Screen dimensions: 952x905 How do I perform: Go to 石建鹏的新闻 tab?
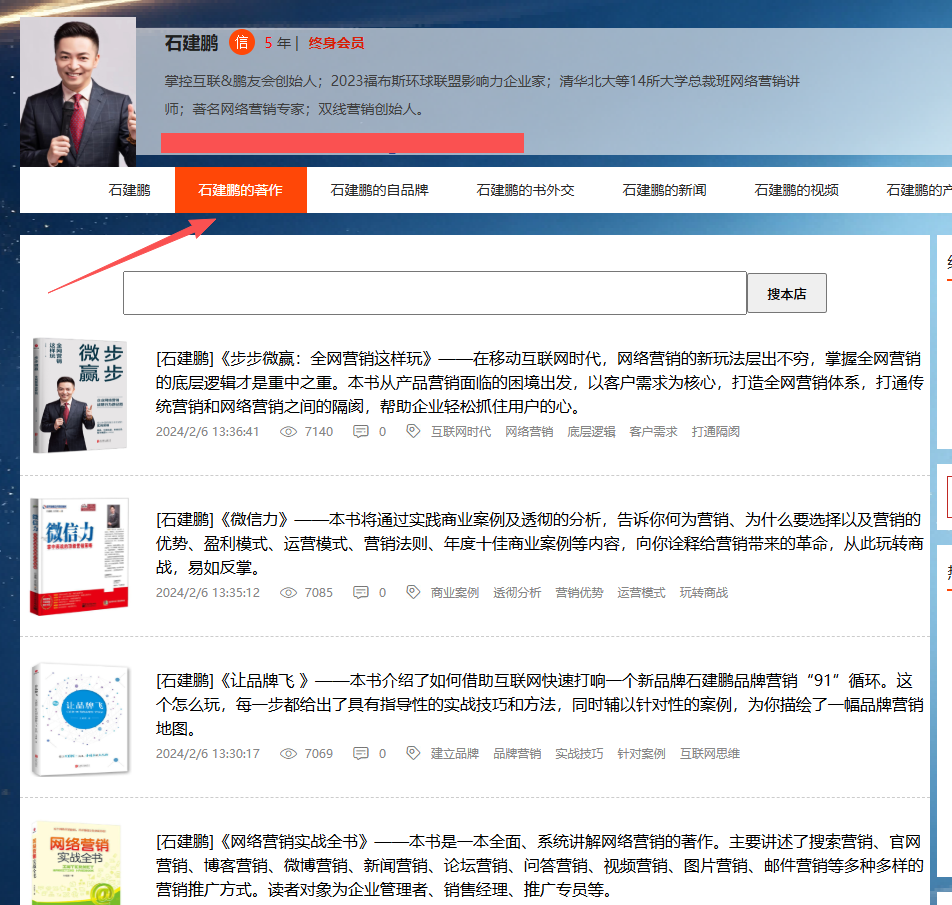[x=664, y=190]
